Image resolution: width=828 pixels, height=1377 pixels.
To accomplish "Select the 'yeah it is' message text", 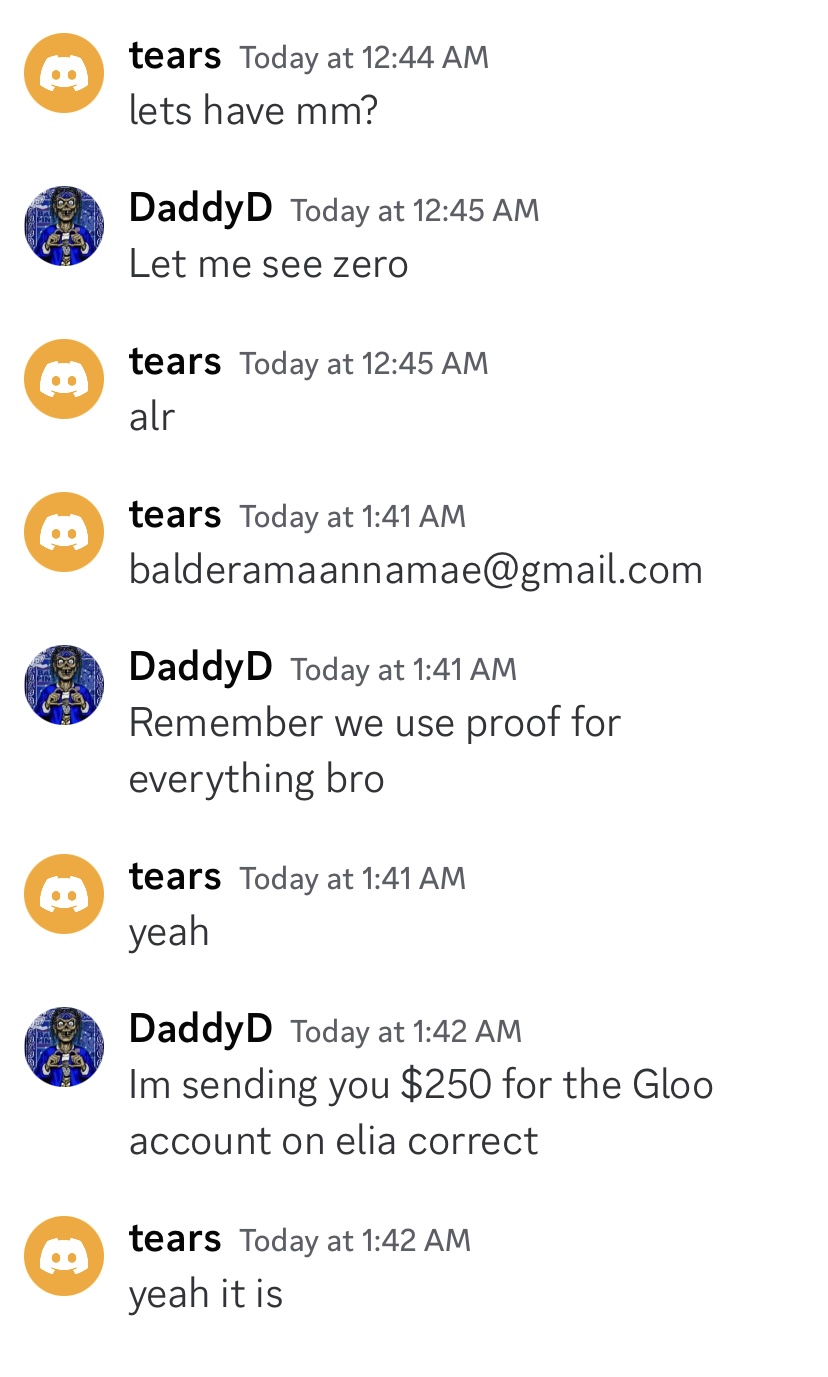I will click(x=206, y=1294).
